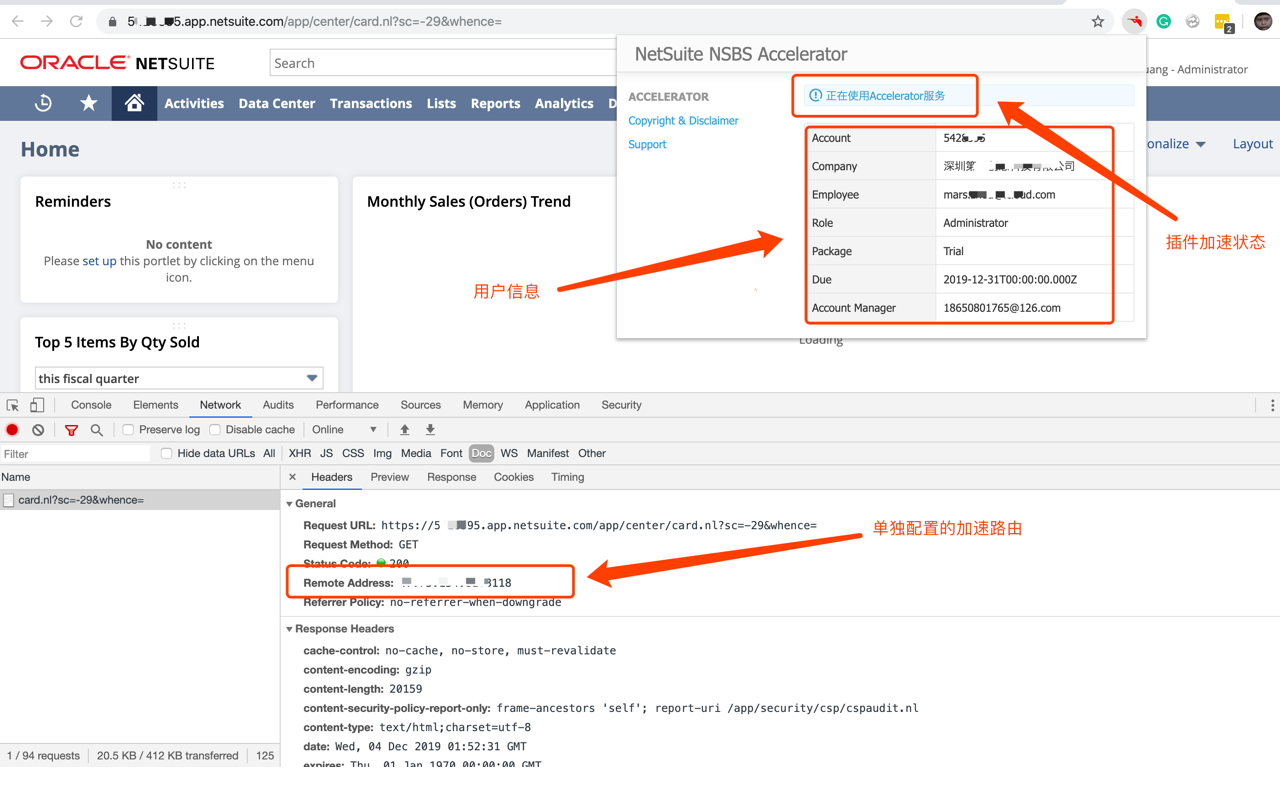1280x800 pixels.
Task: Open NetSuite Shortcuts star icon
Action: tap(89, 103)
